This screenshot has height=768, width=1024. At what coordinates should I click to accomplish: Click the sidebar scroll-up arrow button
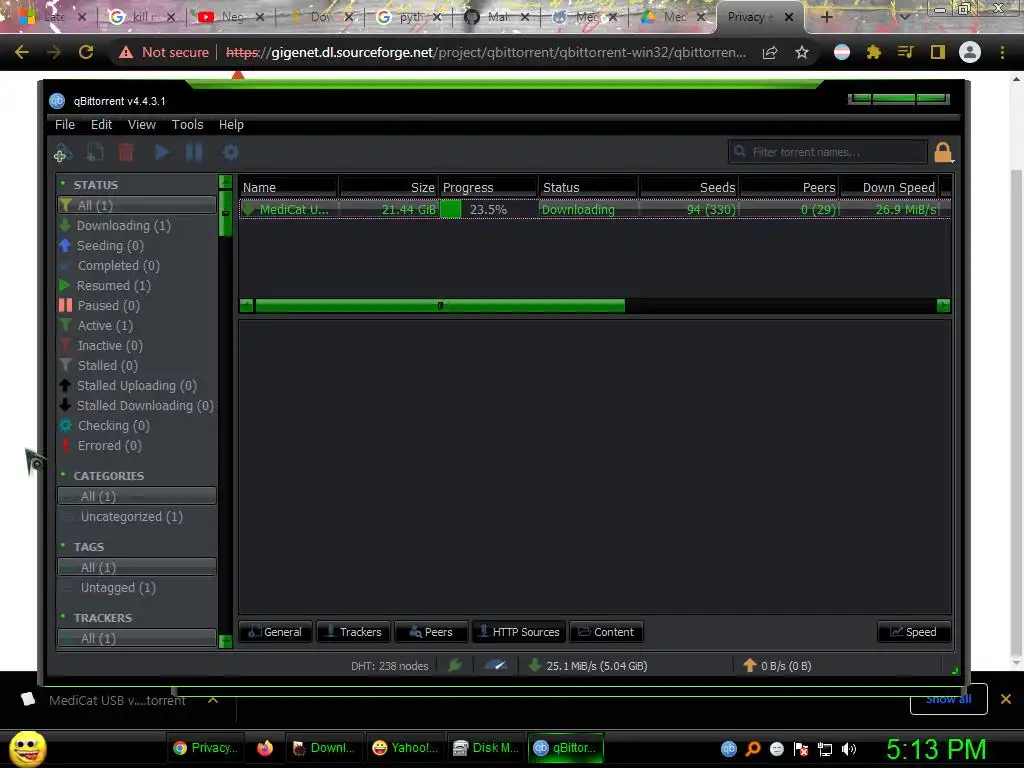coord(225,182)
